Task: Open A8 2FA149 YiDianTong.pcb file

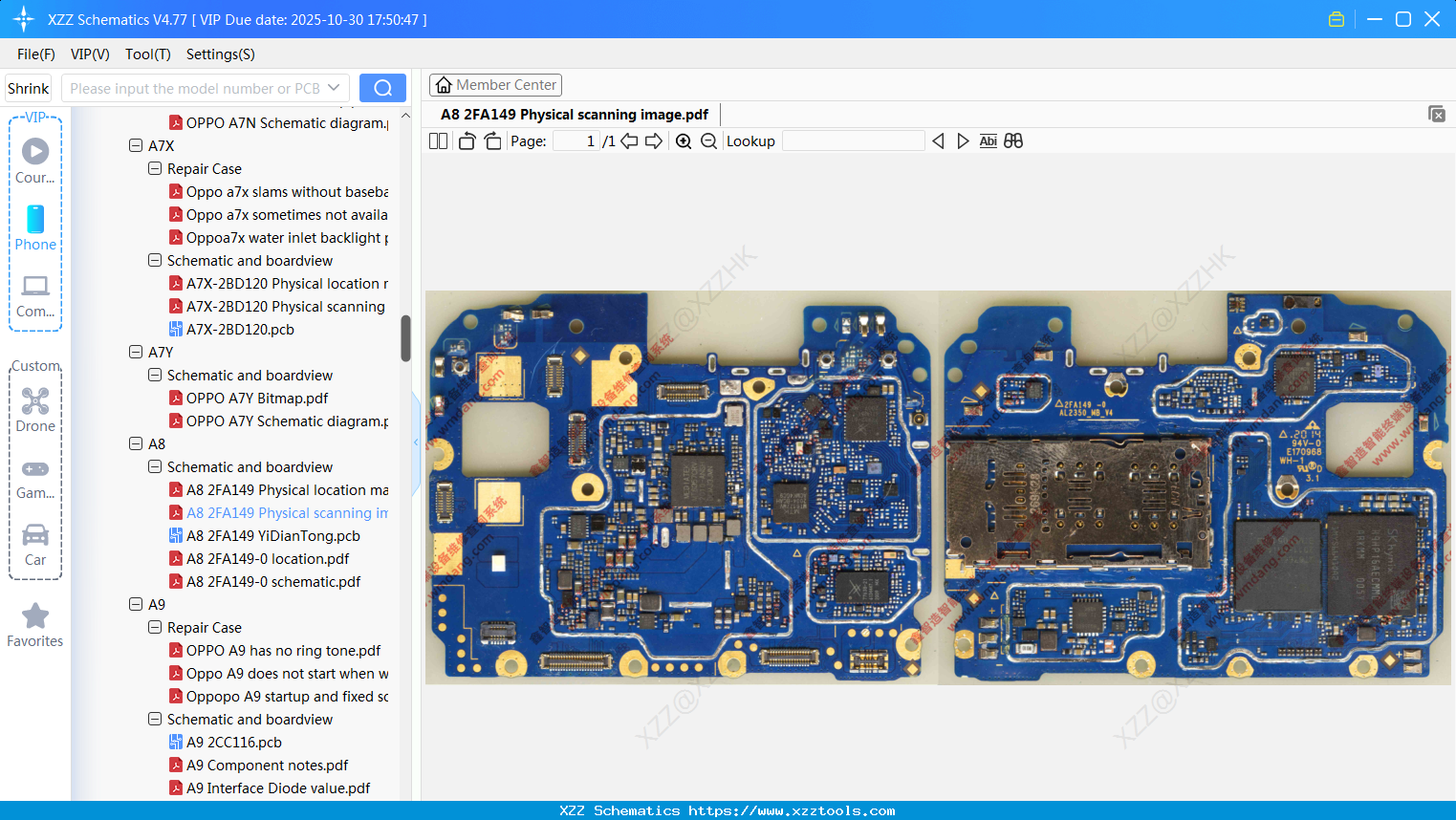Action: (273, 535)
